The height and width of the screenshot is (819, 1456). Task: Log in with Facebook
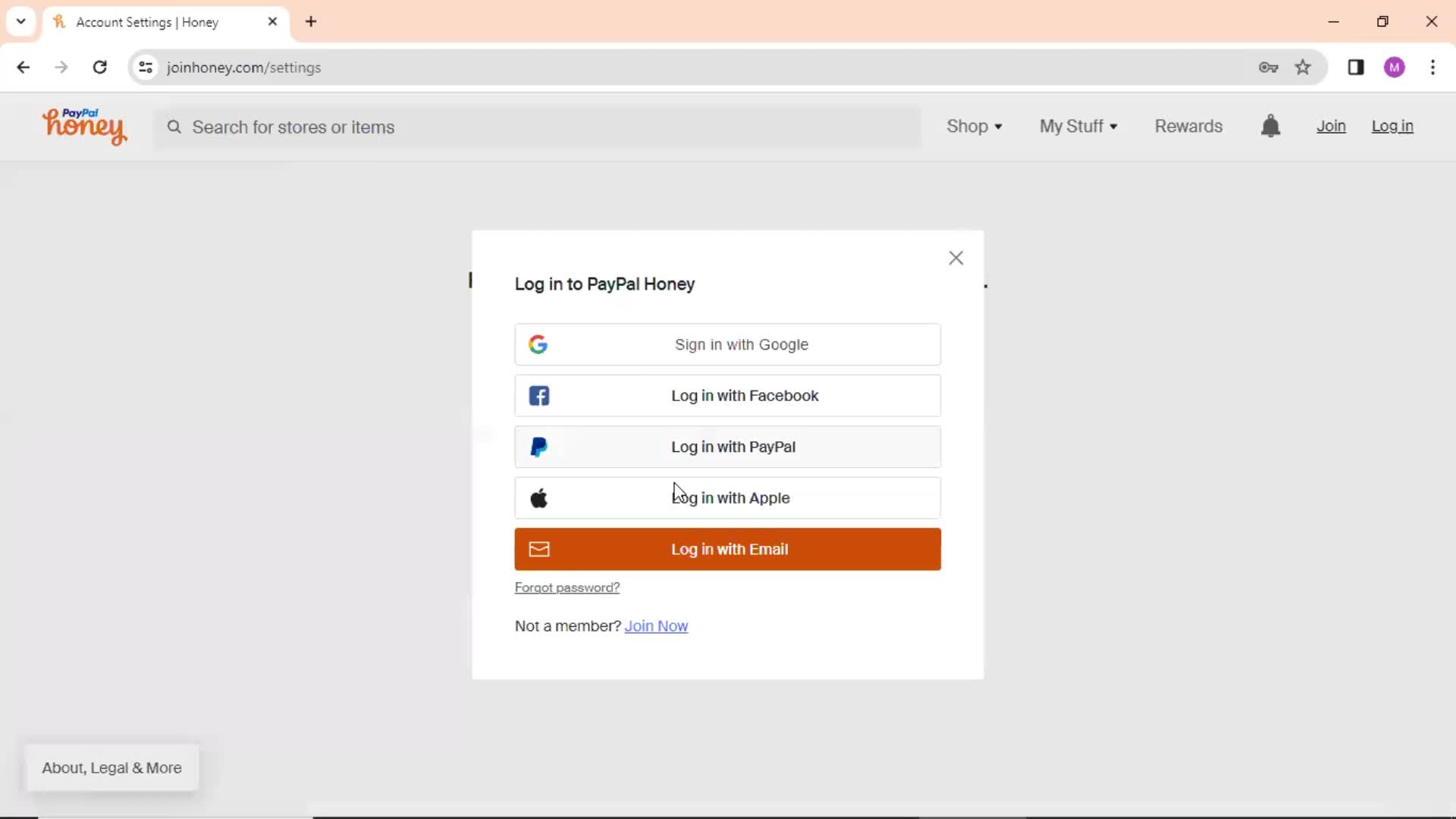[727, 396]
